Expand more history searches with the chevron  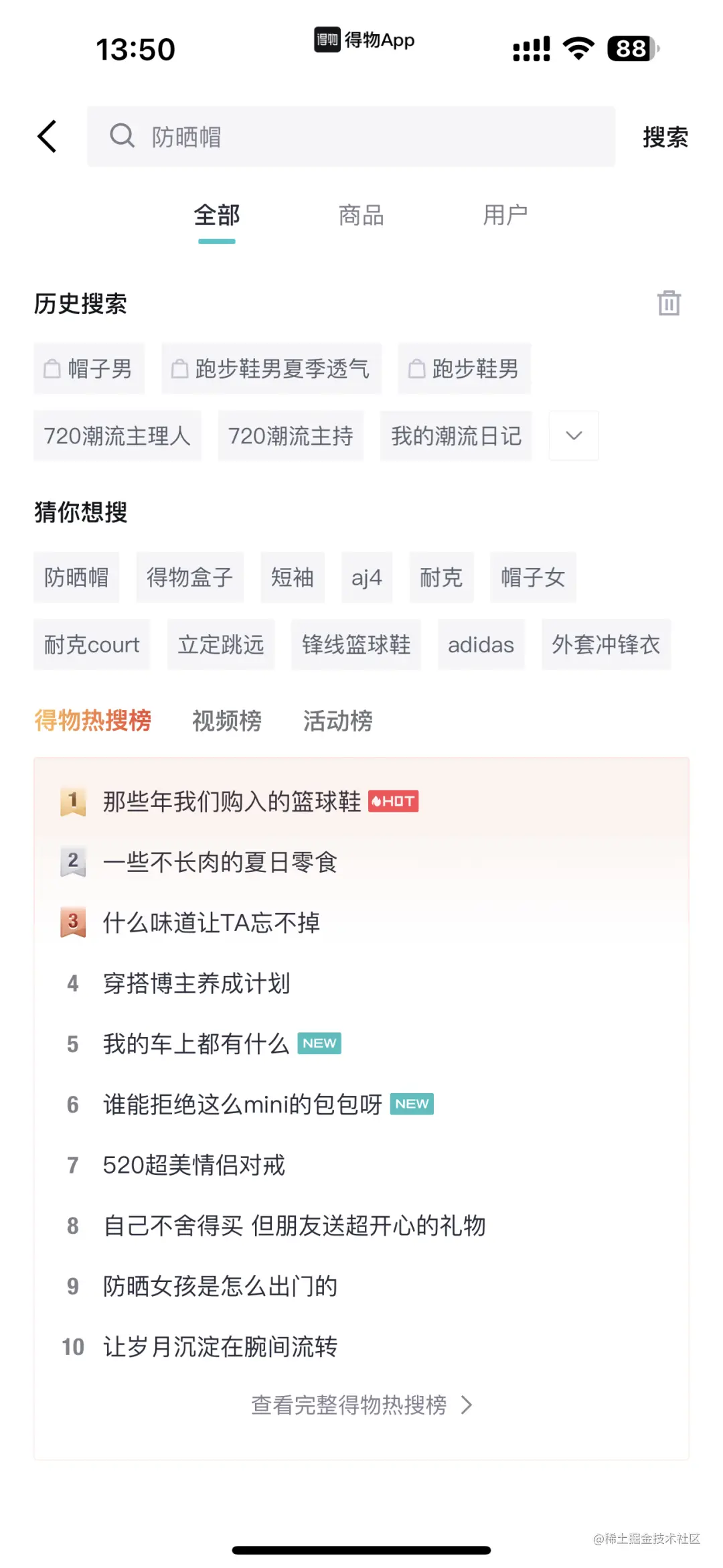(573, 435)
